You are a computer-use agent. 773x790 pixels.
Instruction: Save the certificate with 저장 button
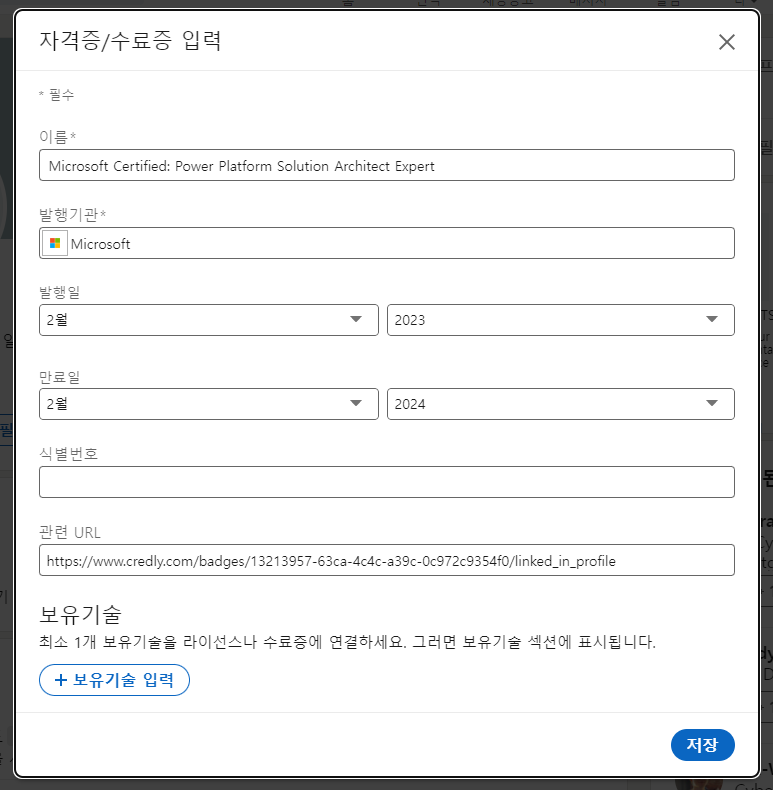coord(702,745)
